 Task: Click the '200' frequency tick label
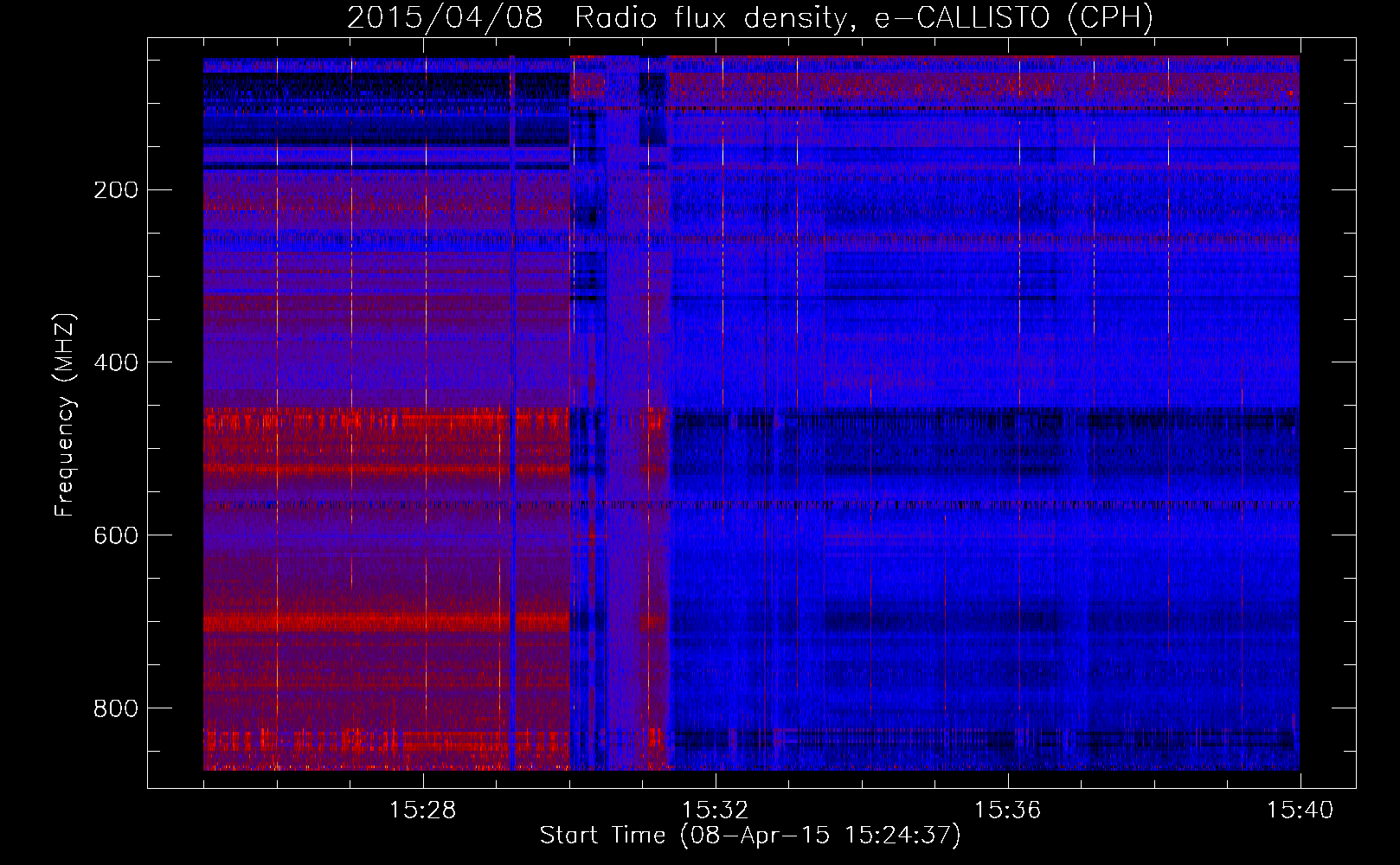tap(116, 189)
